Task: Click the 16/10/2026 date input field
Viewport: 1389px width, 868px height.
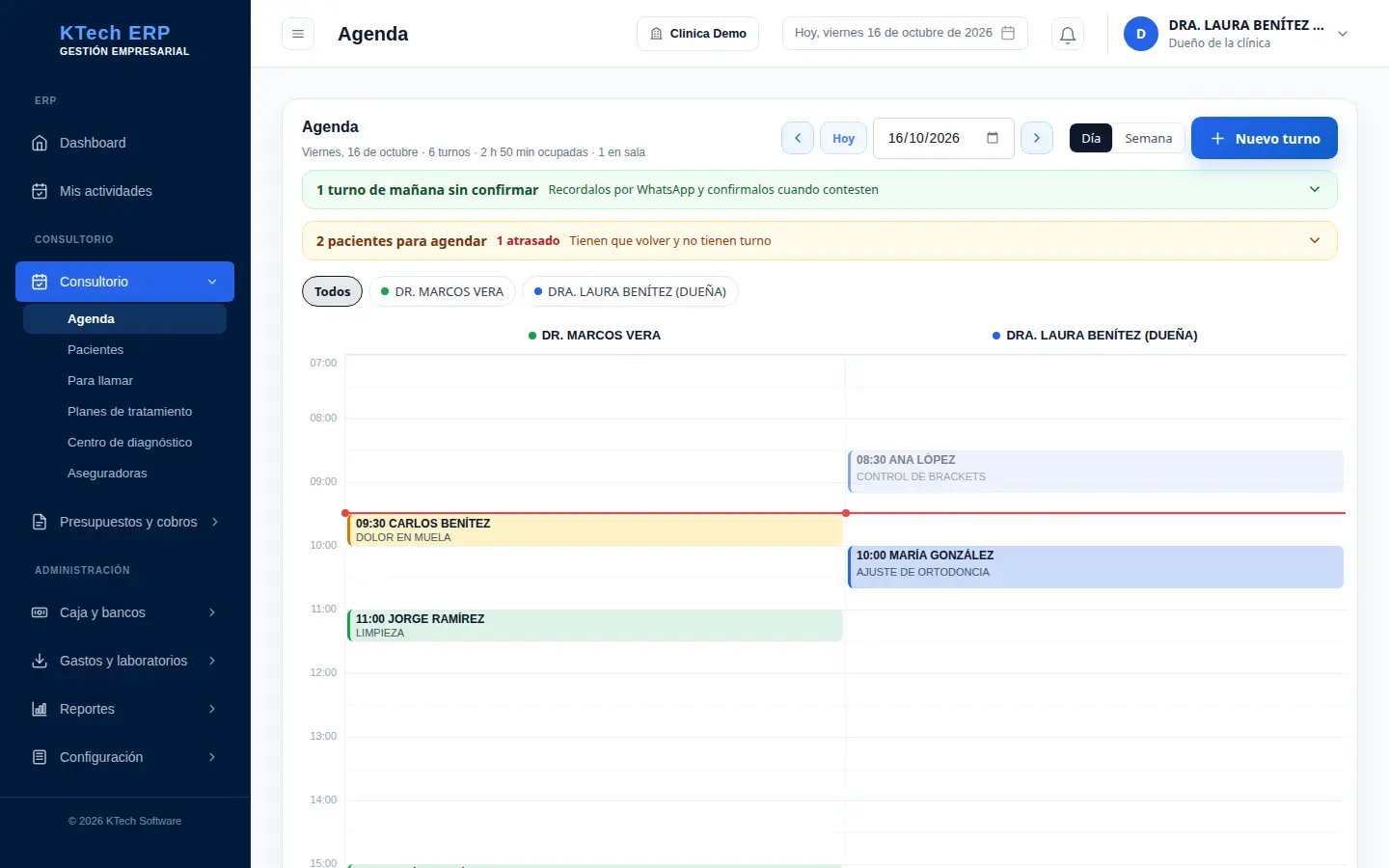Action: pos(943,138)
